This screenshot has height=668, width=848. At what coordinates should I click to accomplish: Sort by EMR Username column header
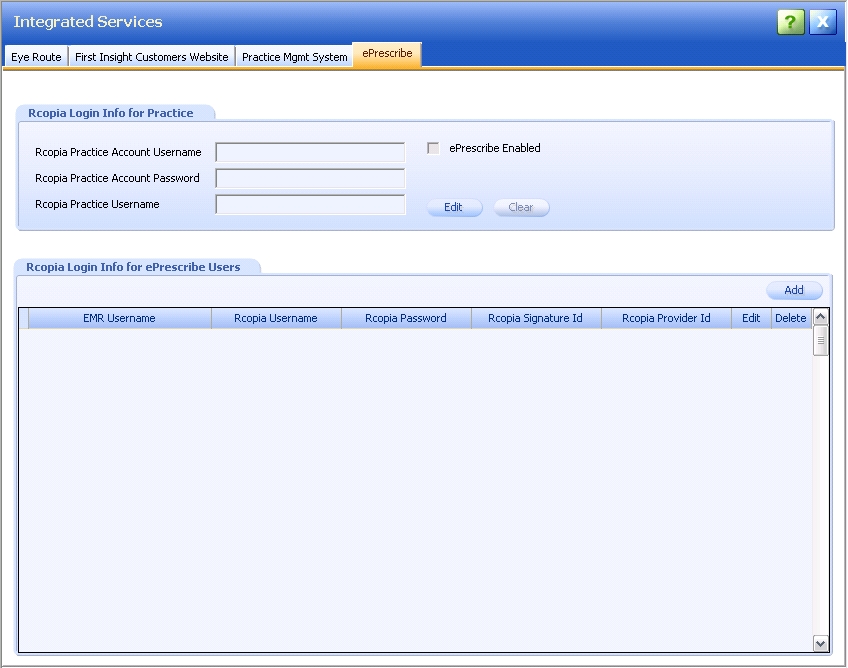(119, 318)
